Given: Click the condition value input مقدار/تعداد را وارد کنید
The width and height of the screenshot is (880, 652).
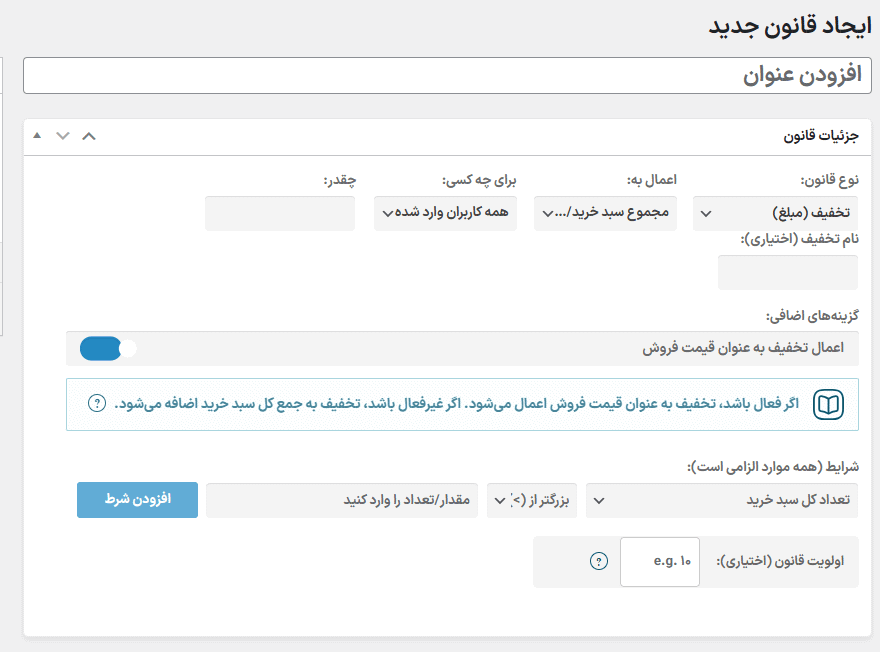Looking at the screenshot, I should point(346,500).
